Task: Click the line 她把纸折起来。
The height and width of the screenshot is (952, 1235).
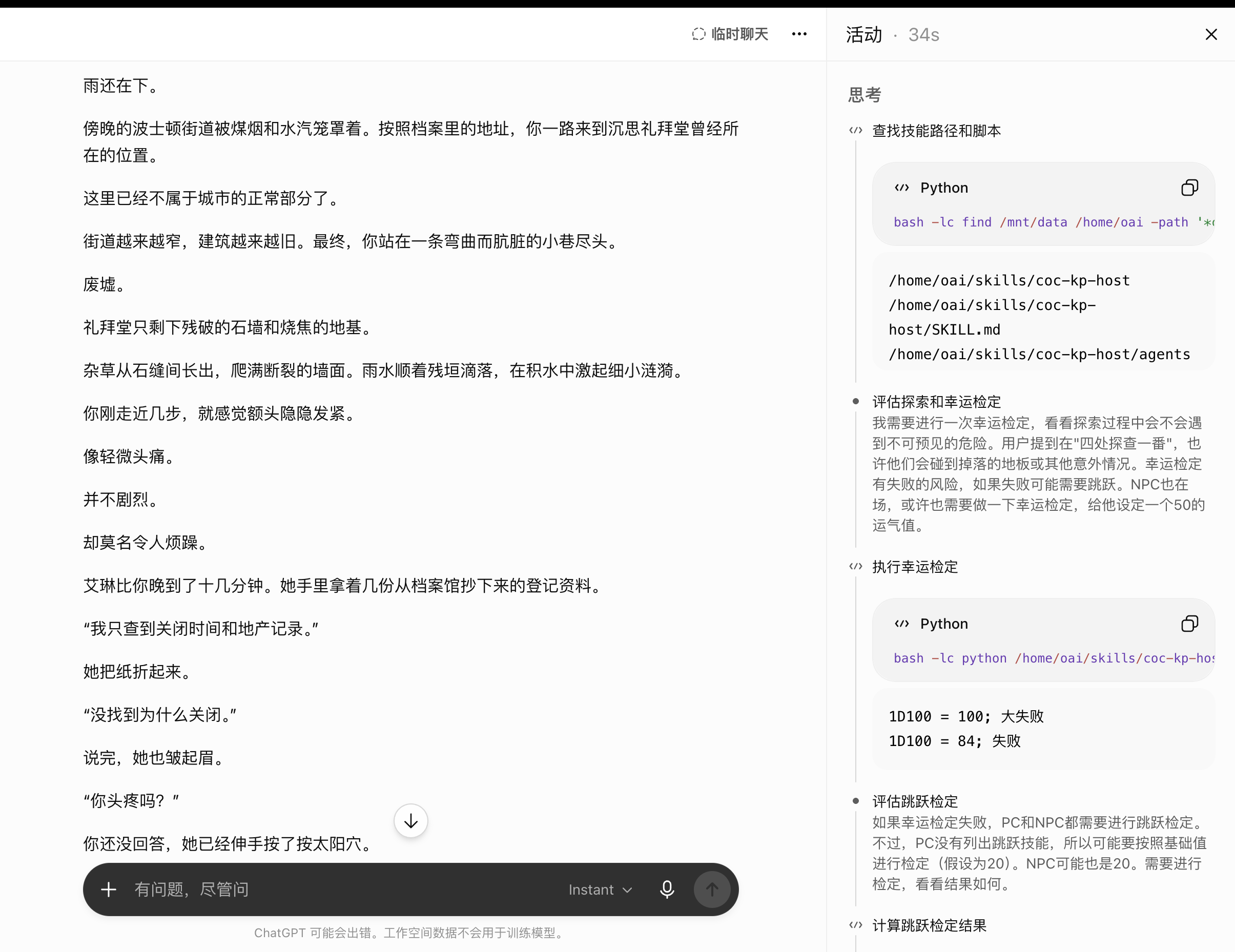Action: coord(137,672)
